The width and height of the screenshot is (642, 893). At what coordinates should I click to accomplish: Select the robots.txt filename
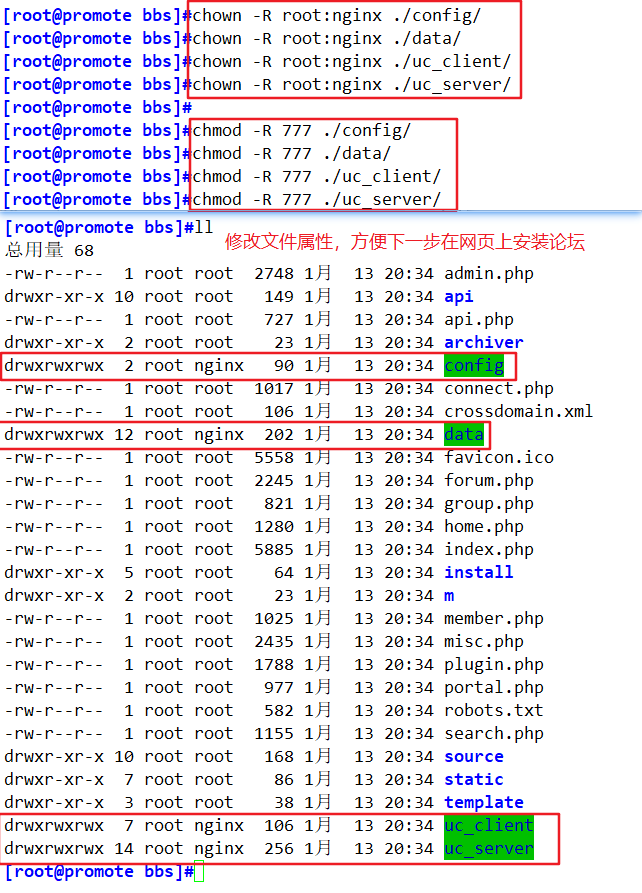494,711
